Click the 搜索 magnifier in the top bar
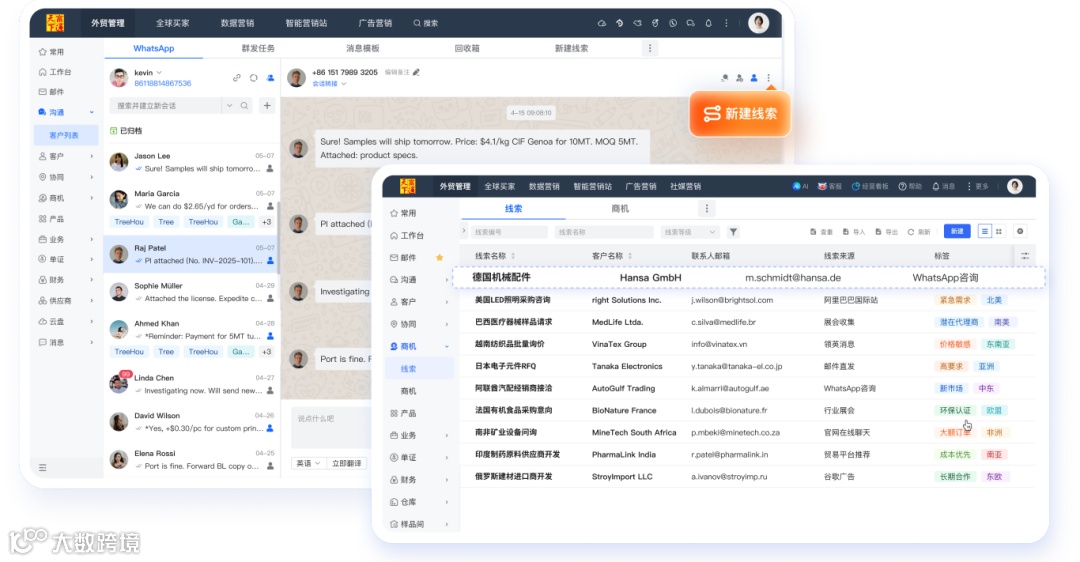This screenshot has height=562, width=1080. 417,23
